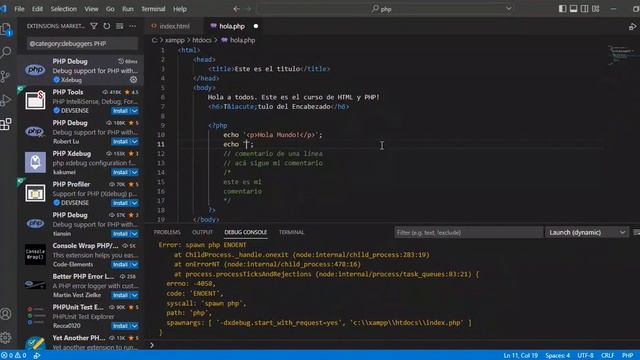Expand install options for Better PHP Error Logger
Screen dimensions: 640x360
(x=134, y=295)
